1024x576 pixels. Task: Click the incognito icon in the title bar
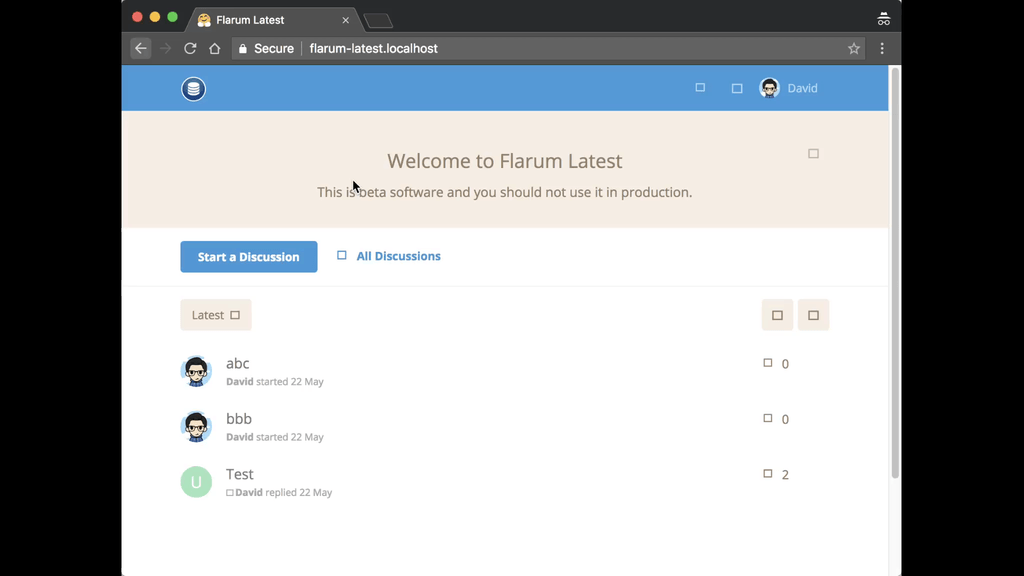884,19
